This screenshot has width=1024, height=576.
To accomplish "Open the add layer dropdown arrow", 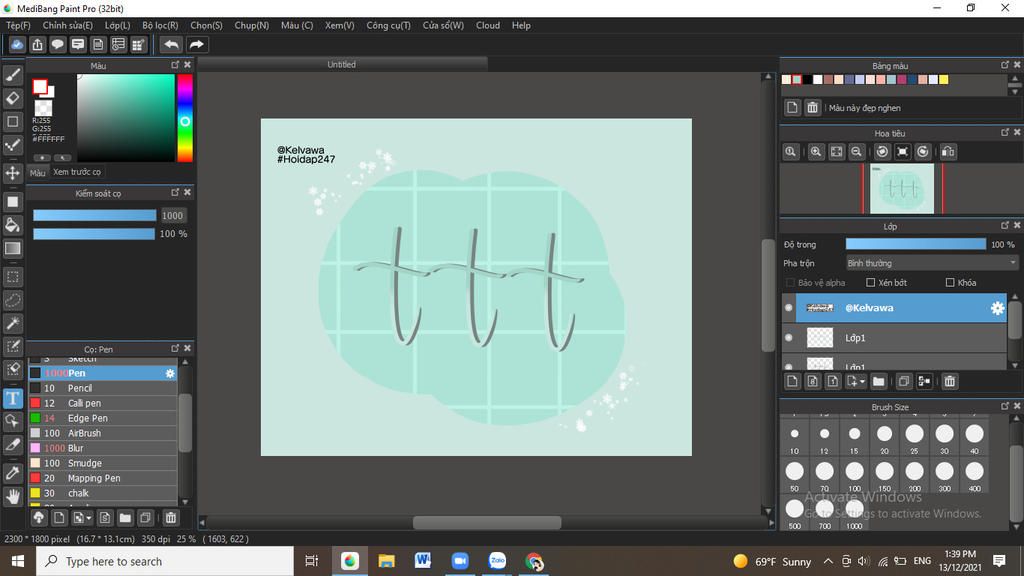I will 863,381.
